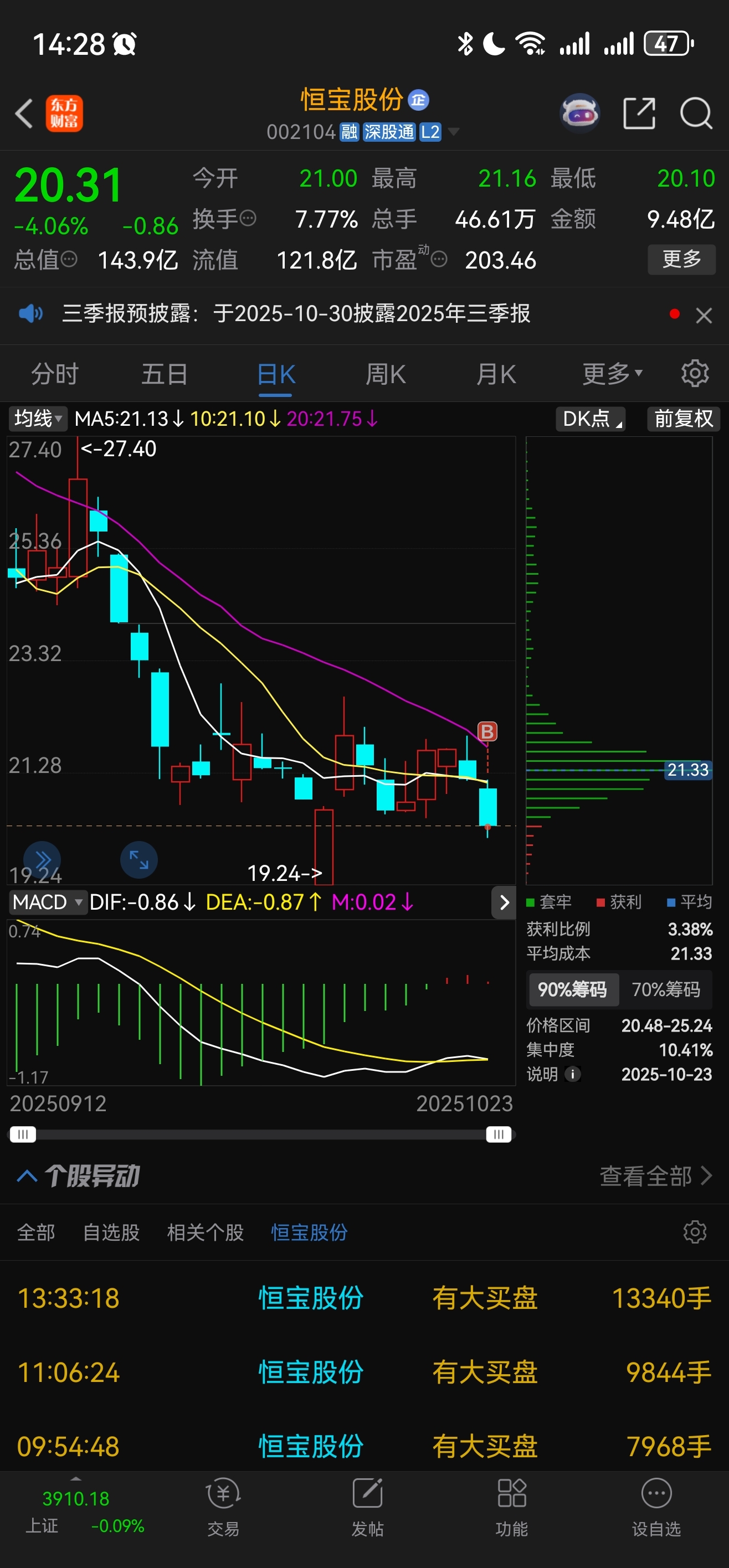Change the 前复权 adjustment mode
This screenshot has height=1568, width=729.
pos(684,419)
